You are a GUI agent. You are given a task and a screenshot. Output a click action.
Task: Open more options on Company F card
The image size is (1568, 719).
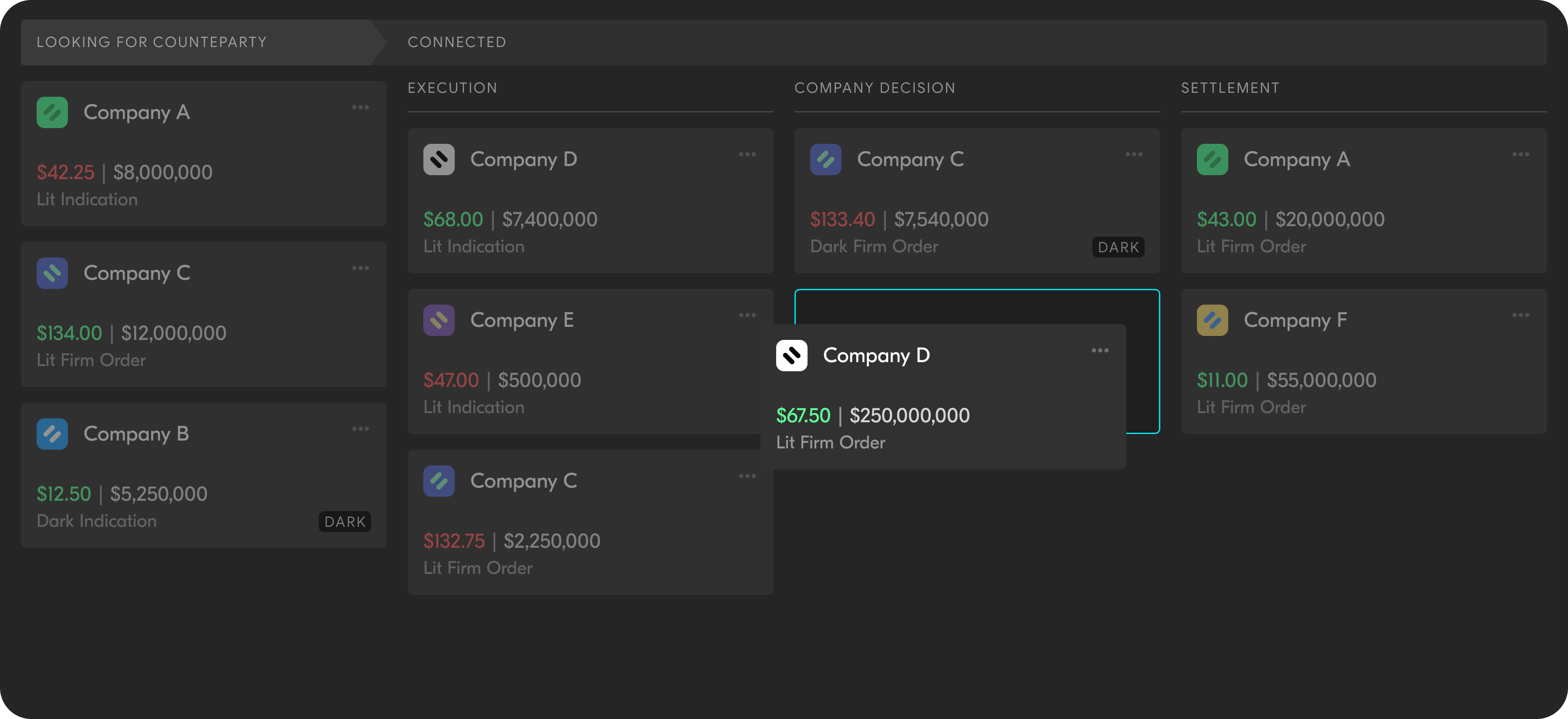click(x=1520, y=315)
